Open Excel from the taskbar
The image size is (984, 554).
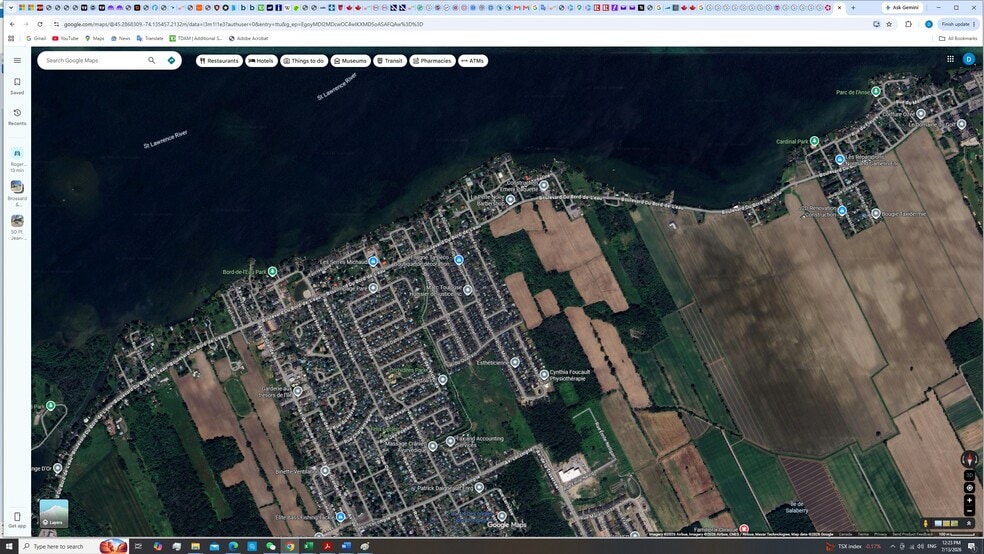pos(308,546)
